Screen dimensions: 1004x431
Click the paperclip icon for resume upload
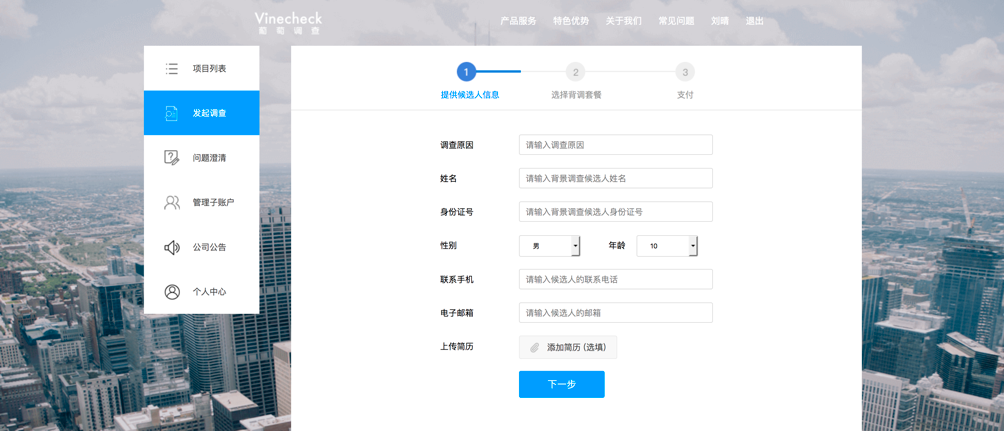535,347
